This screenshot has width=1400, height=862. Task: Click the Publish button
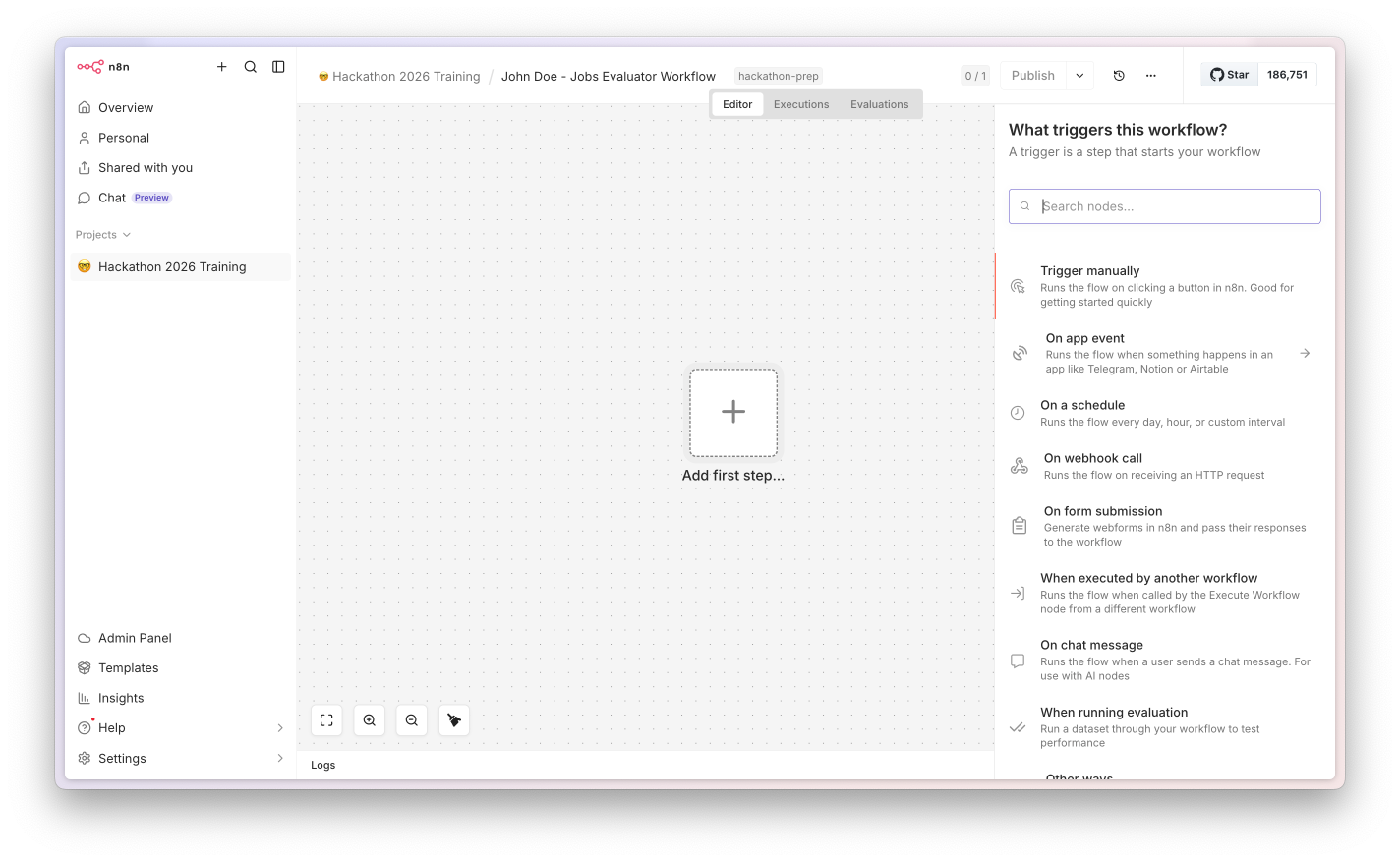click(x=1033, y=76)
